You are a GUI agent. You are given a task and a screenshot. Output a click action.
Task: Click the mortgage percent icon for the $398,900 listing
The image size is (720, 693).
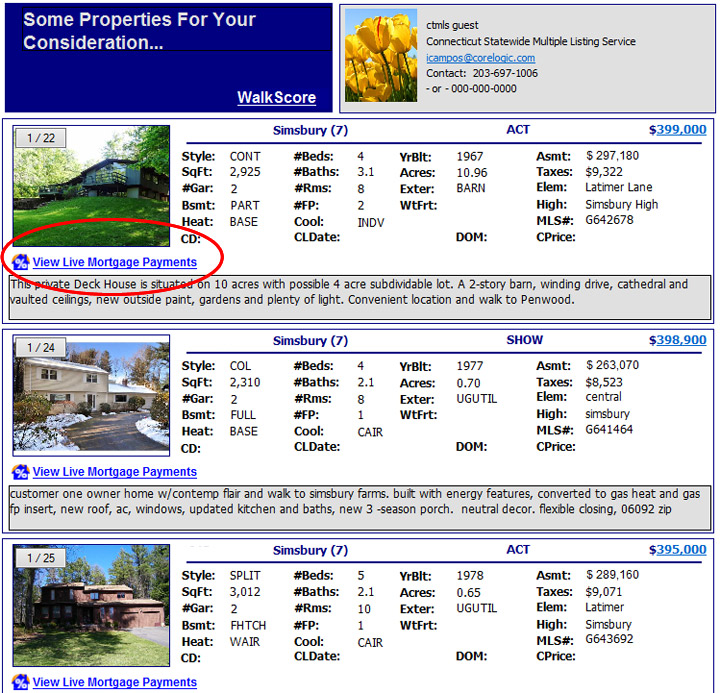pyautogui.click(x=20, y=472)
